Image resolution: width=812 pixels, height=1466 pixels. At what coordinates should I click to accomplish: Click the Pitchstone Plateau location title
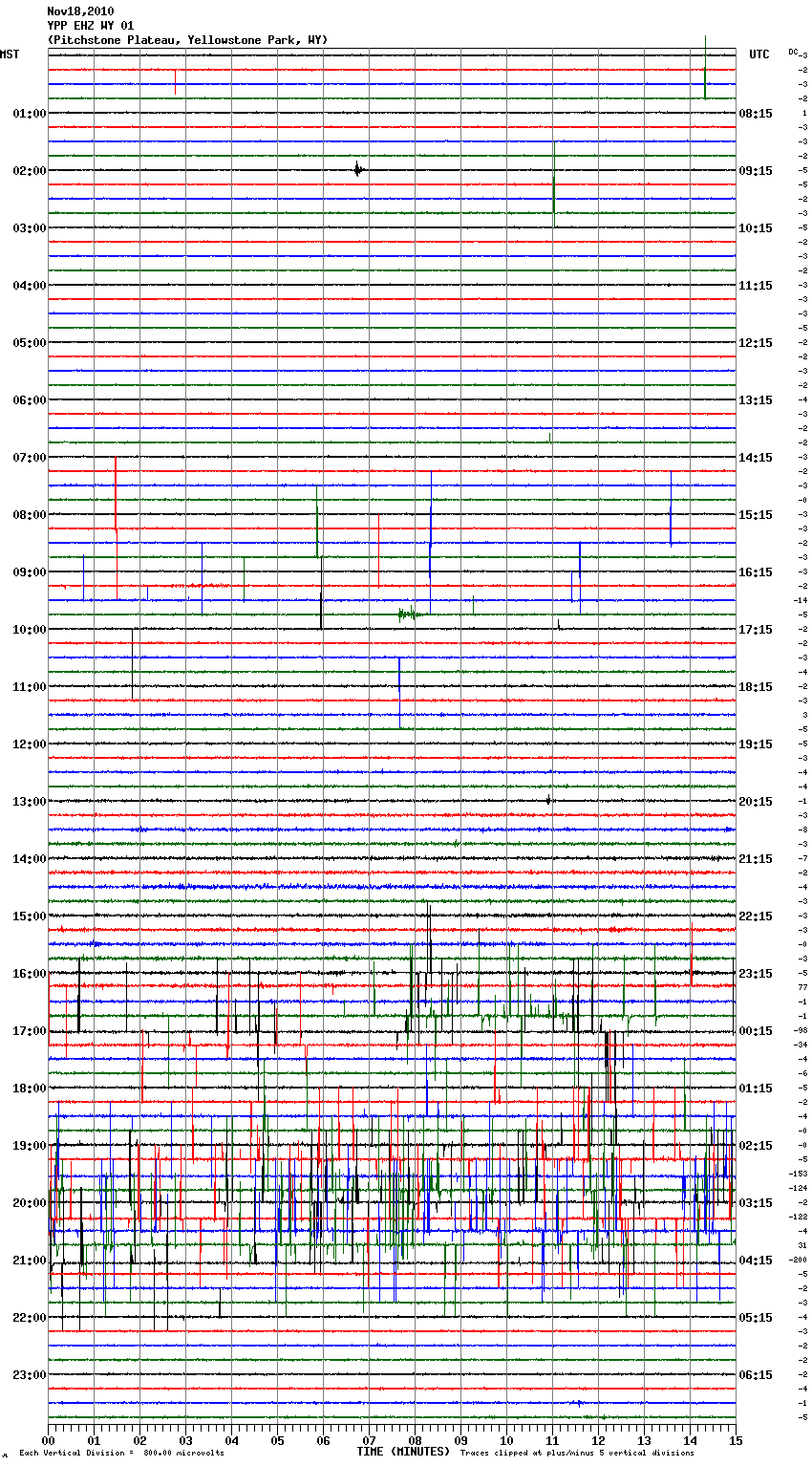(x=187, y=40)
